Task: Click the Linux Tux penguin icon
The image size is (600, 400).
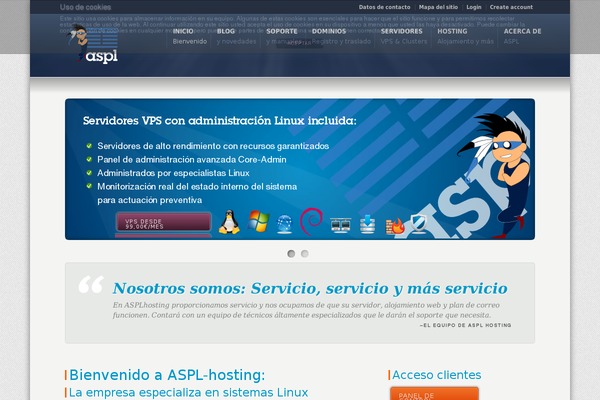Action: tap(229, 222)
